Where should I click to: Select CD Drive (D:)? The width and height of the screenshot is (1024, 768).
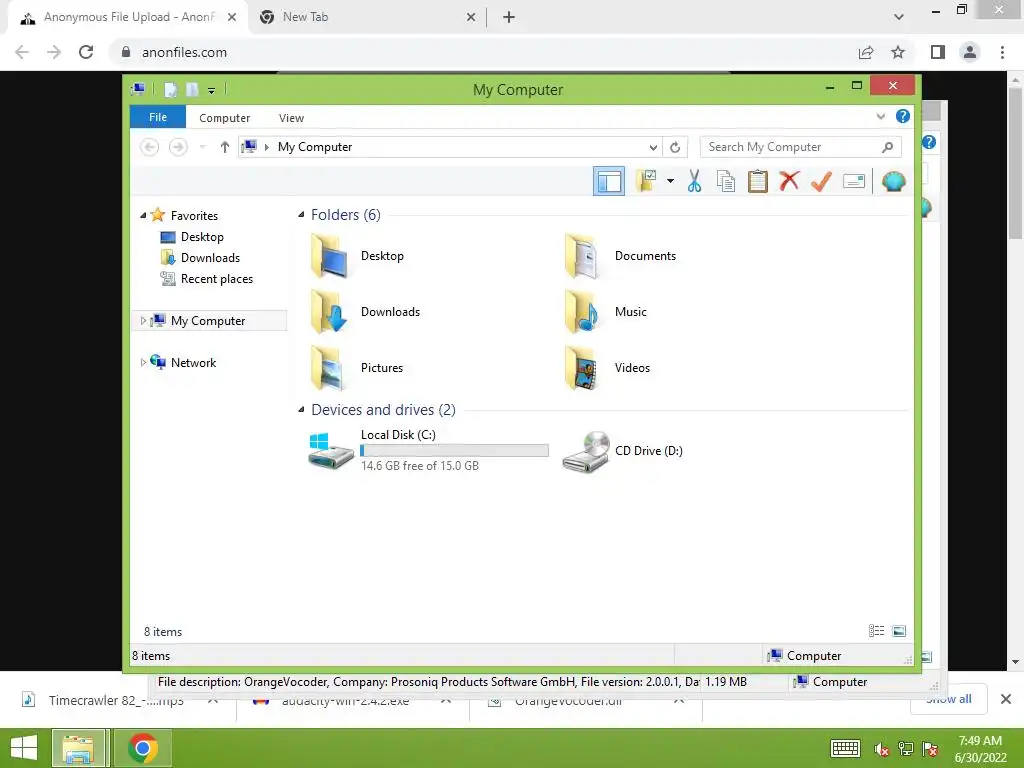click(622, 451)
